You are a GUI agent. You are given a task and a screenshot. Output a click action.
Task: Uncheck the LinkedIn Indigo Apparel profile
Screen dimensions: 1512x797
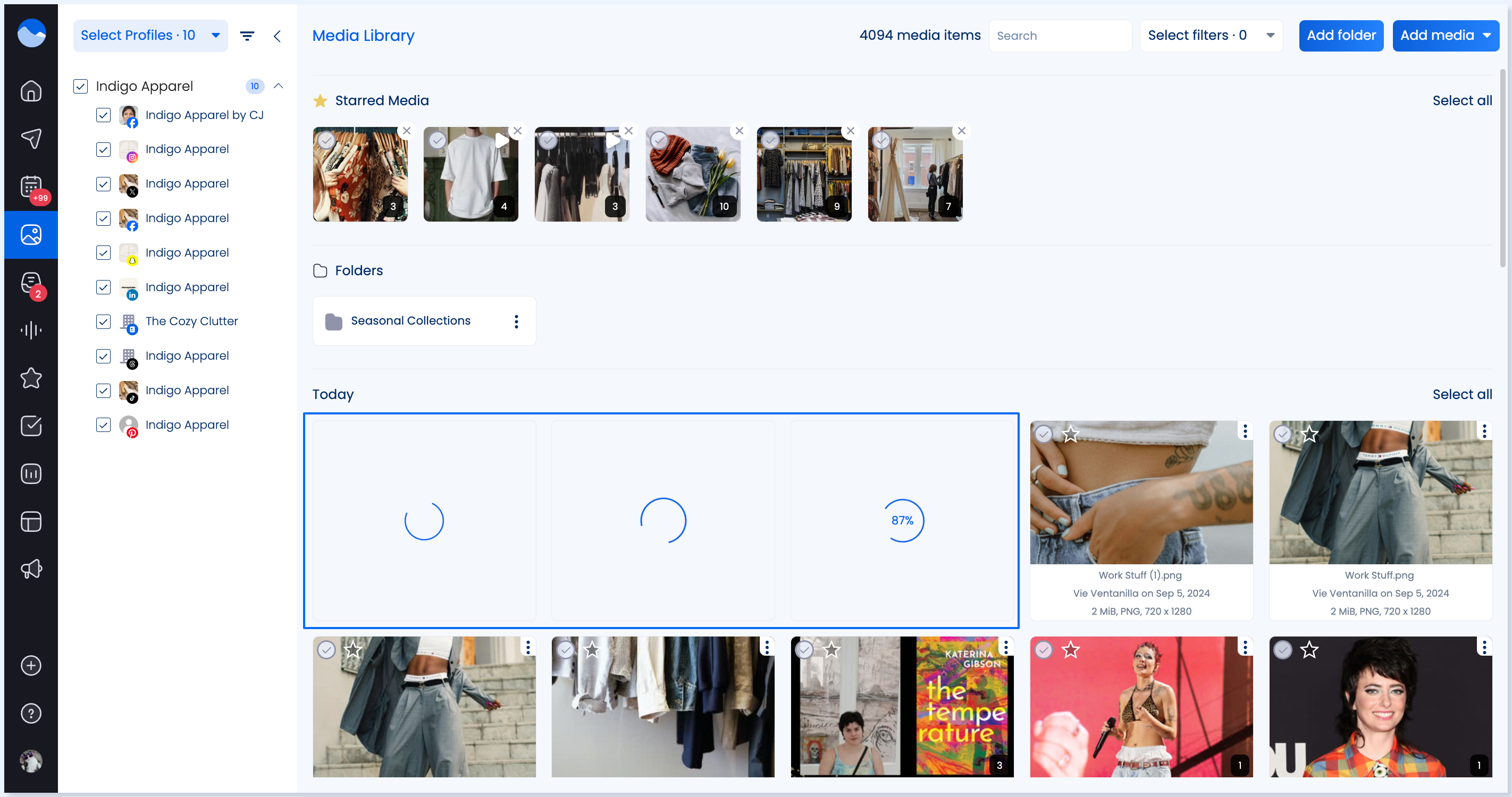[103, 287]
